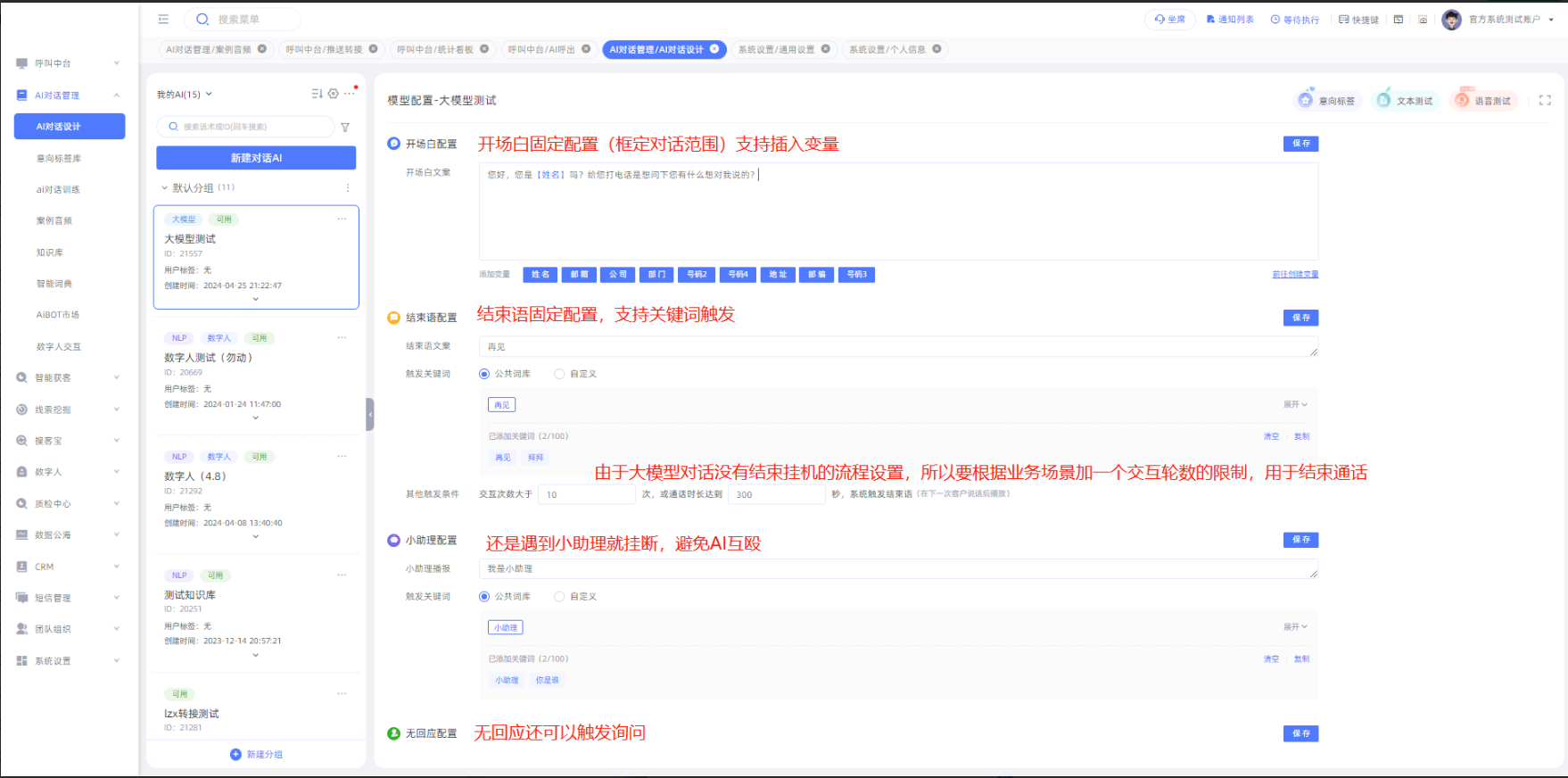Open 通知列表 notification list in top bar
Viewport: 1568px width, 778px height.
tap(1230, 19)
